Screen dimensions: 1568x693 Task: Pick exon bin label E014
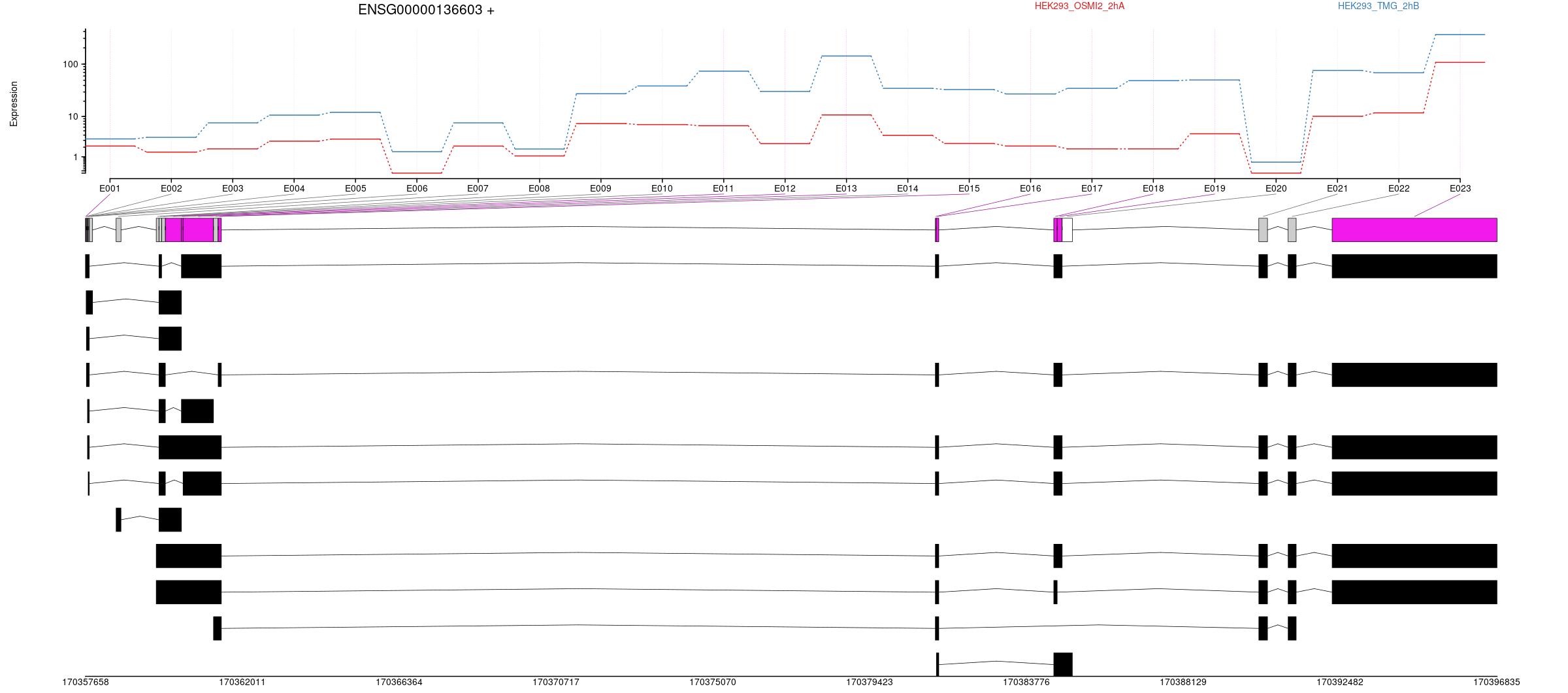pyautogui.click(x=907, y=188)
